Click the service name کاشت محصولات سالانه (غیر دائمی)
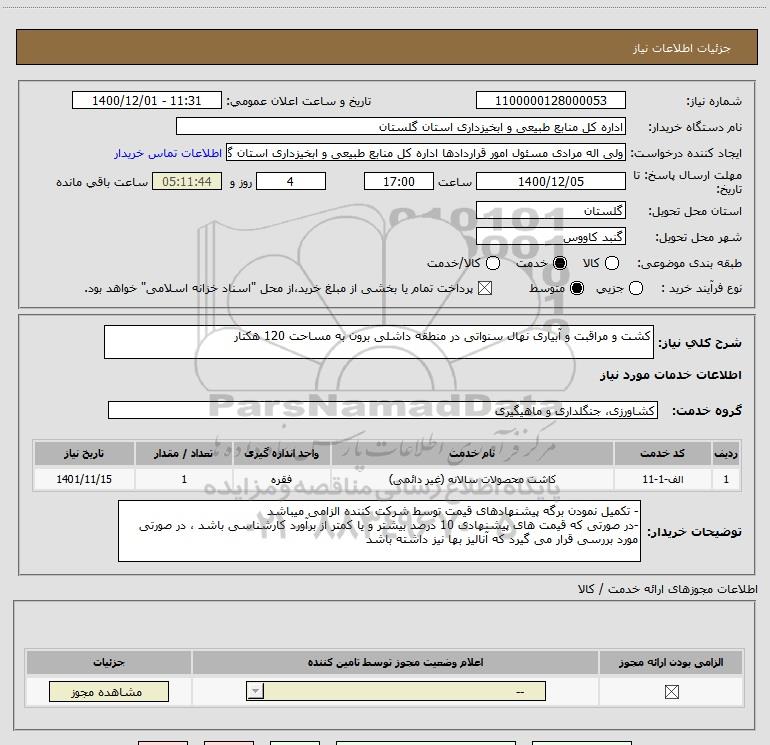 pos(472,479)
